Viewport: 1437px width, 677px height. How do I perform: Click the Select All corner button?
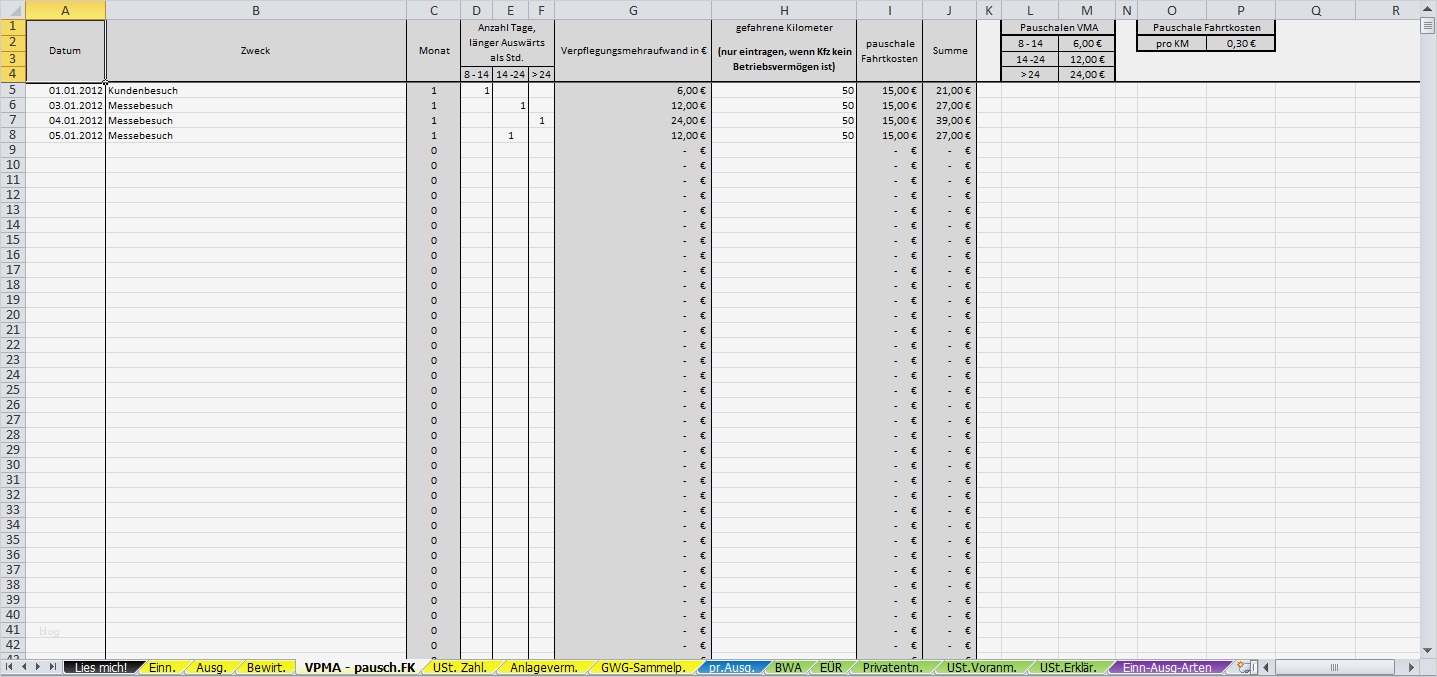(x=10, y=10)
